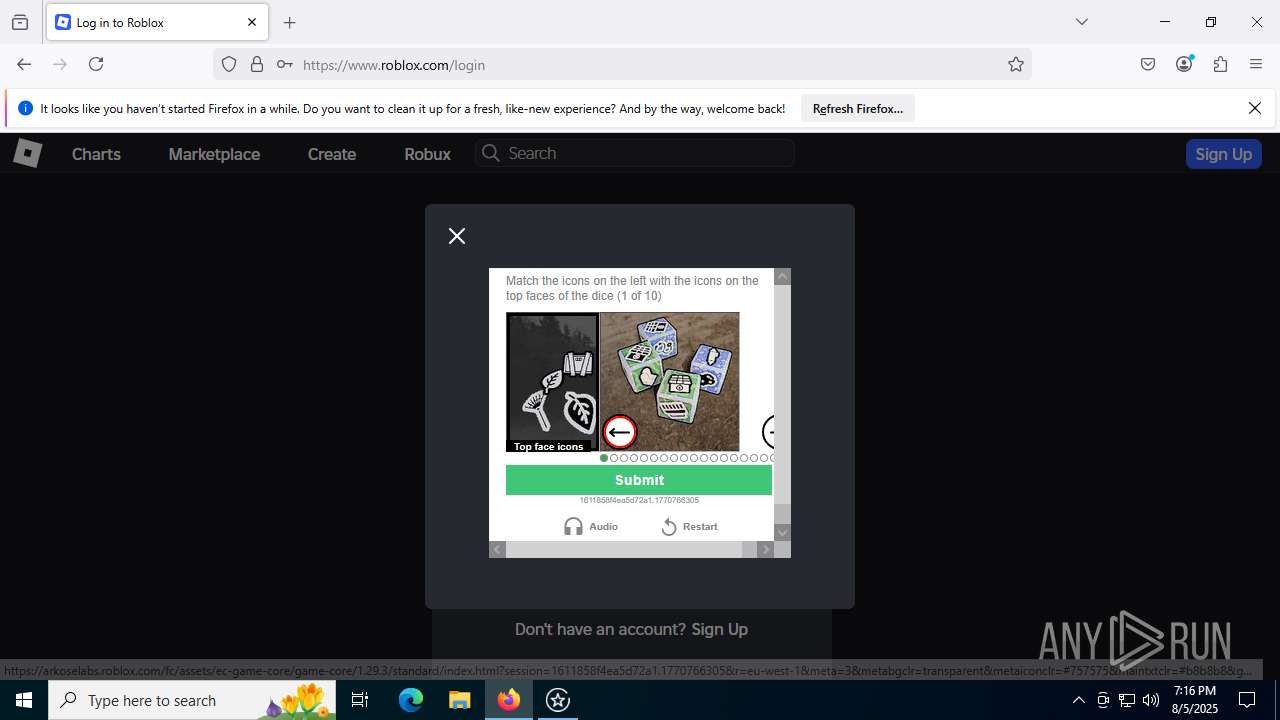The image size is (1280, 720).
Task: Click the taskbar search box
Action: [192, 700]
